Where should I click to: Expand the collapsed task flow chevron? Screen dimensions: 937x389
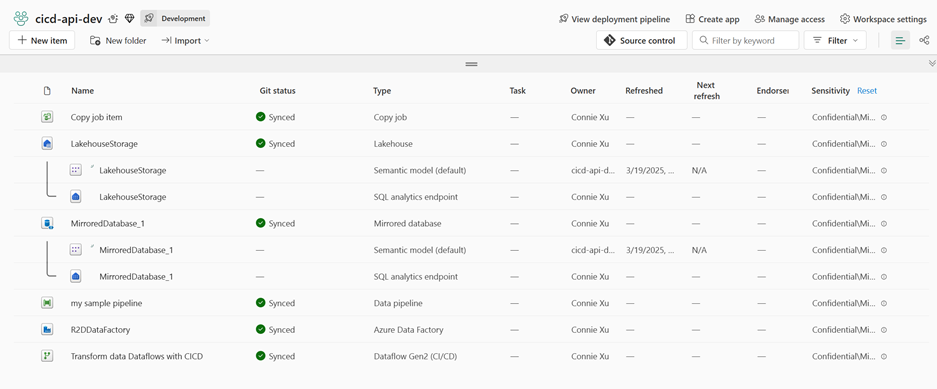coord(932,63)
